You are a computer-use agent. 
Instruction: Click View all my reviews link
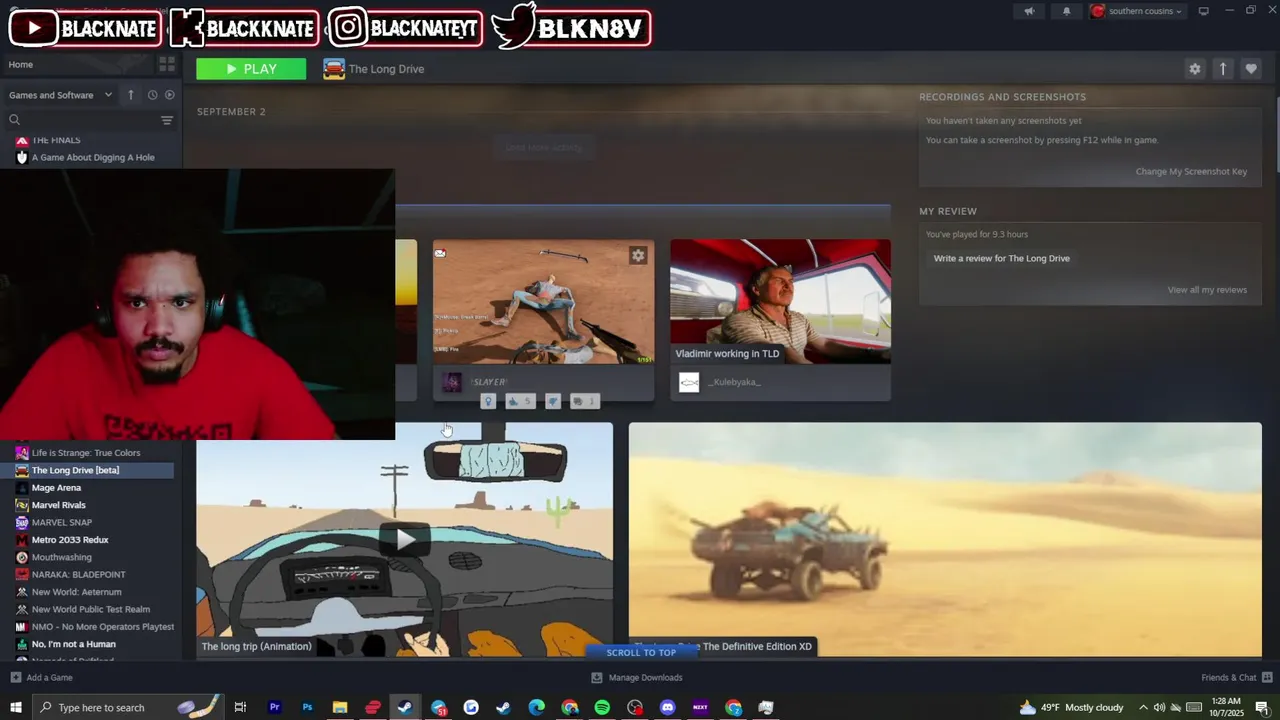[1207, 290]
